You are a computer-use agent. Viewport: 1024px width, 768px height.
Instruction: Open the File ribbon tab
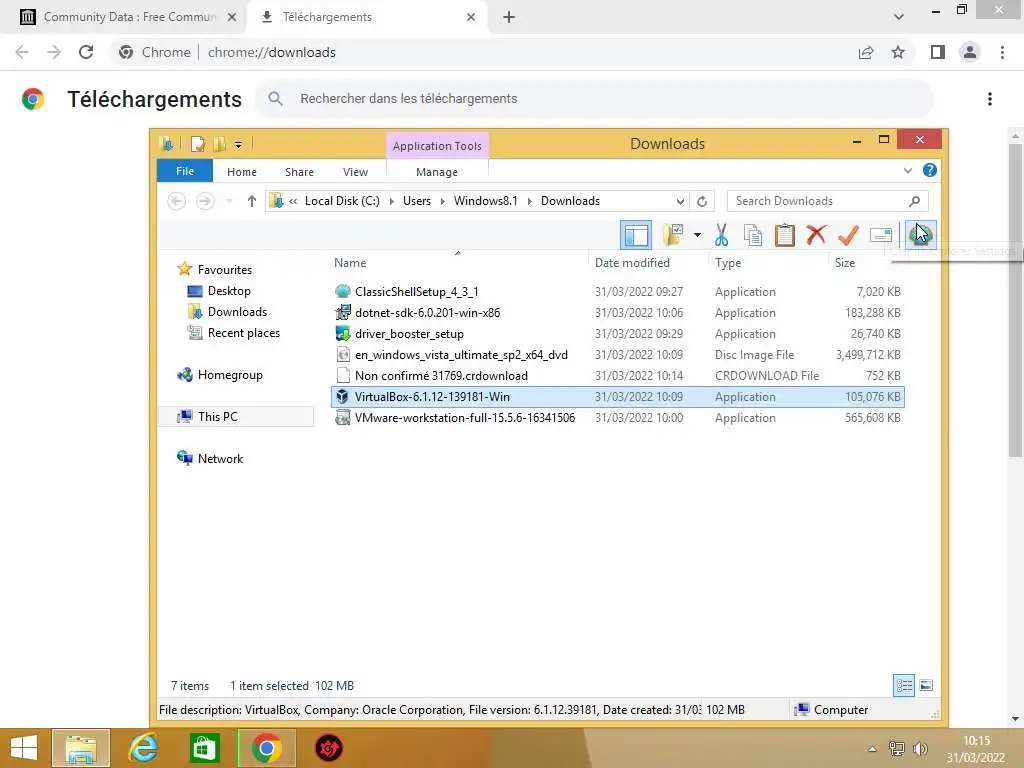(185, 171)
